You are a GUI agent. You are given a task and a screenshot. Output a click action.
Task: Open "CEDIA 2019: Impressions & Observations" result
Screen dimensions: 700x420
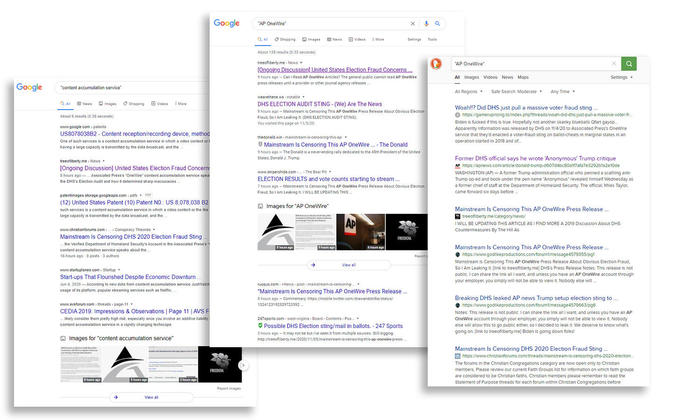coord(134,311)
